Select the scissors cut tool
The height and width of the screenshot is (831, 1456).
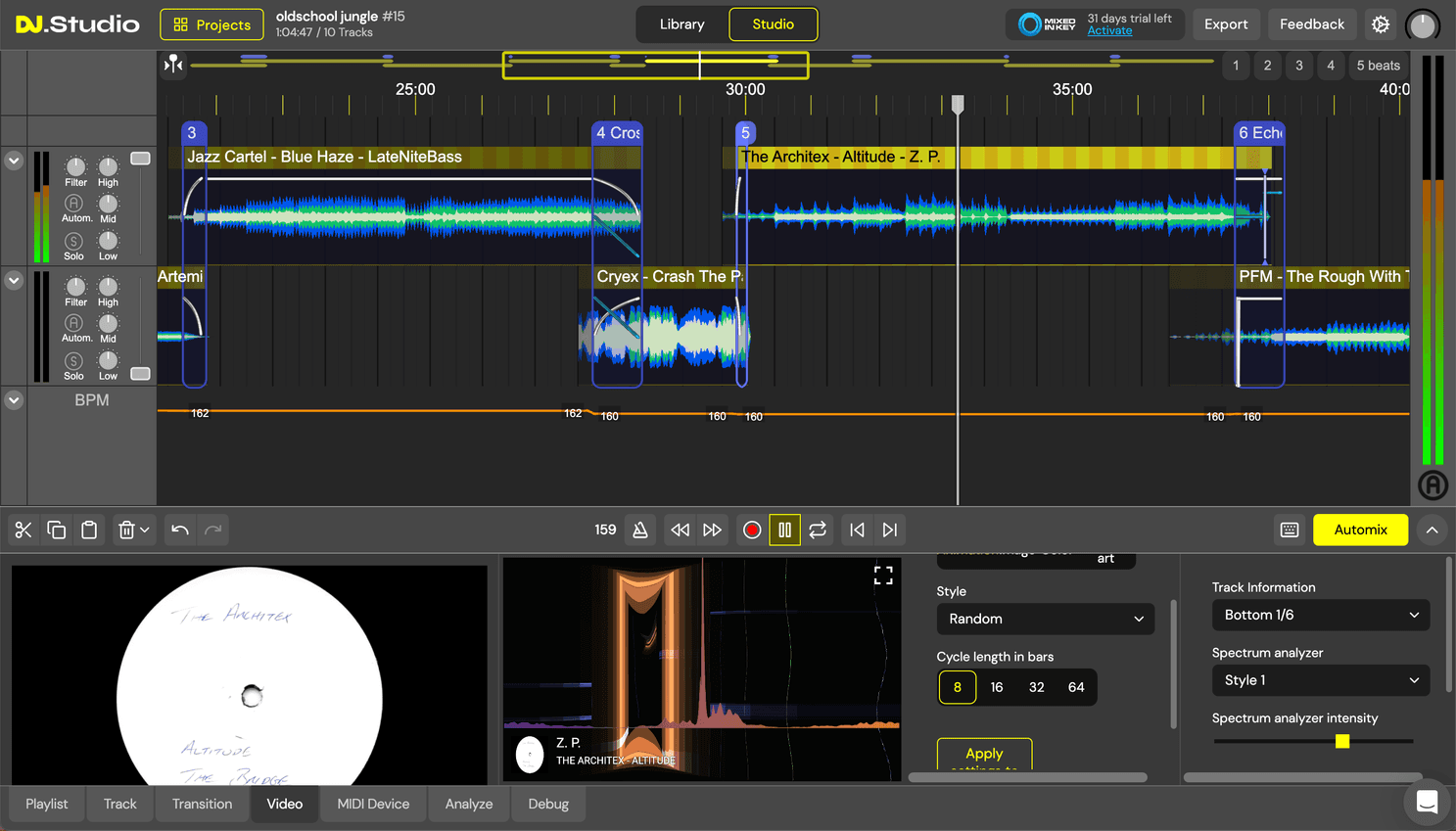click(23, 530)
